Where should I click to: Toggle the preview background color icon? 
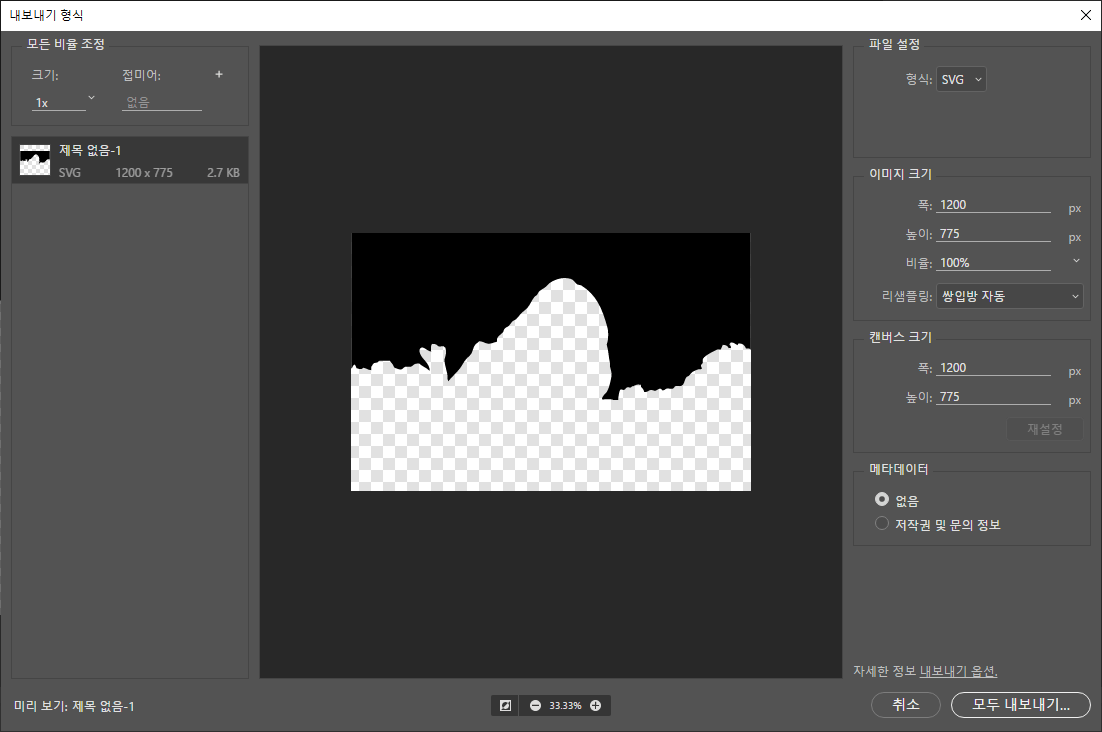(505, 705)
